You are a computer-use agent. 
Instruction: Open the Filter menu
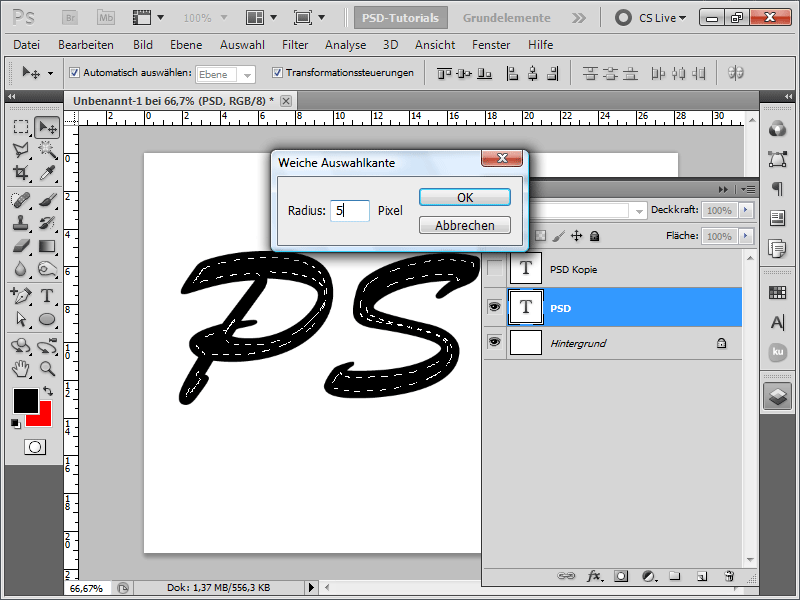[x=295, y=45]
